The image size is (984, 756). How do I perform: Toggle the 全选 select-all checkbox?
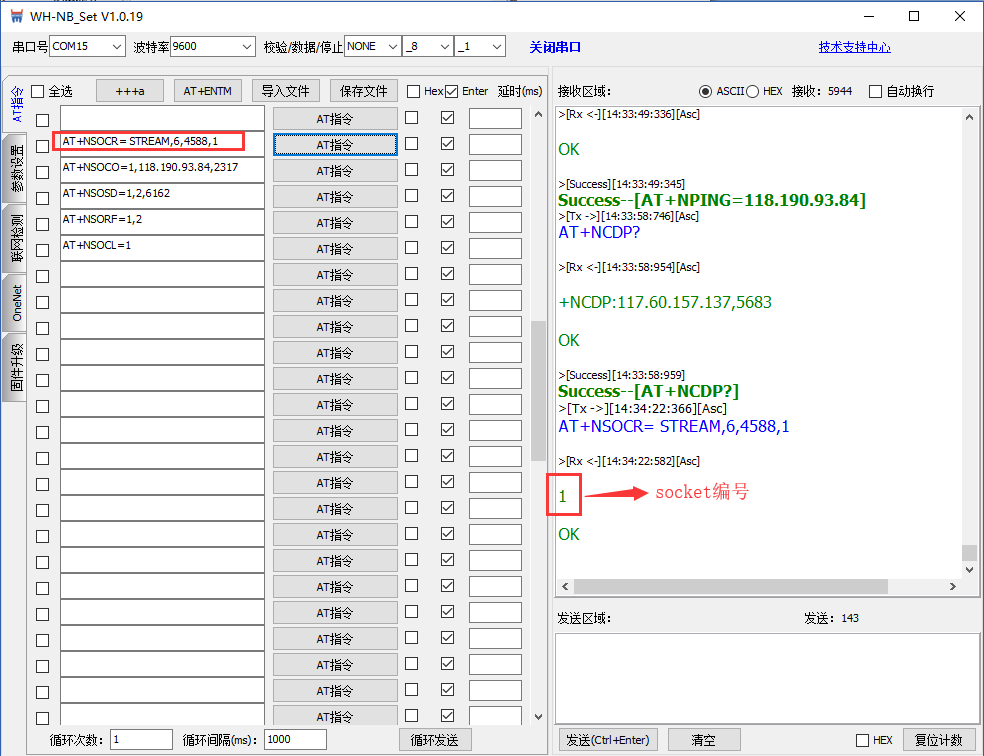tap(38, 92)
